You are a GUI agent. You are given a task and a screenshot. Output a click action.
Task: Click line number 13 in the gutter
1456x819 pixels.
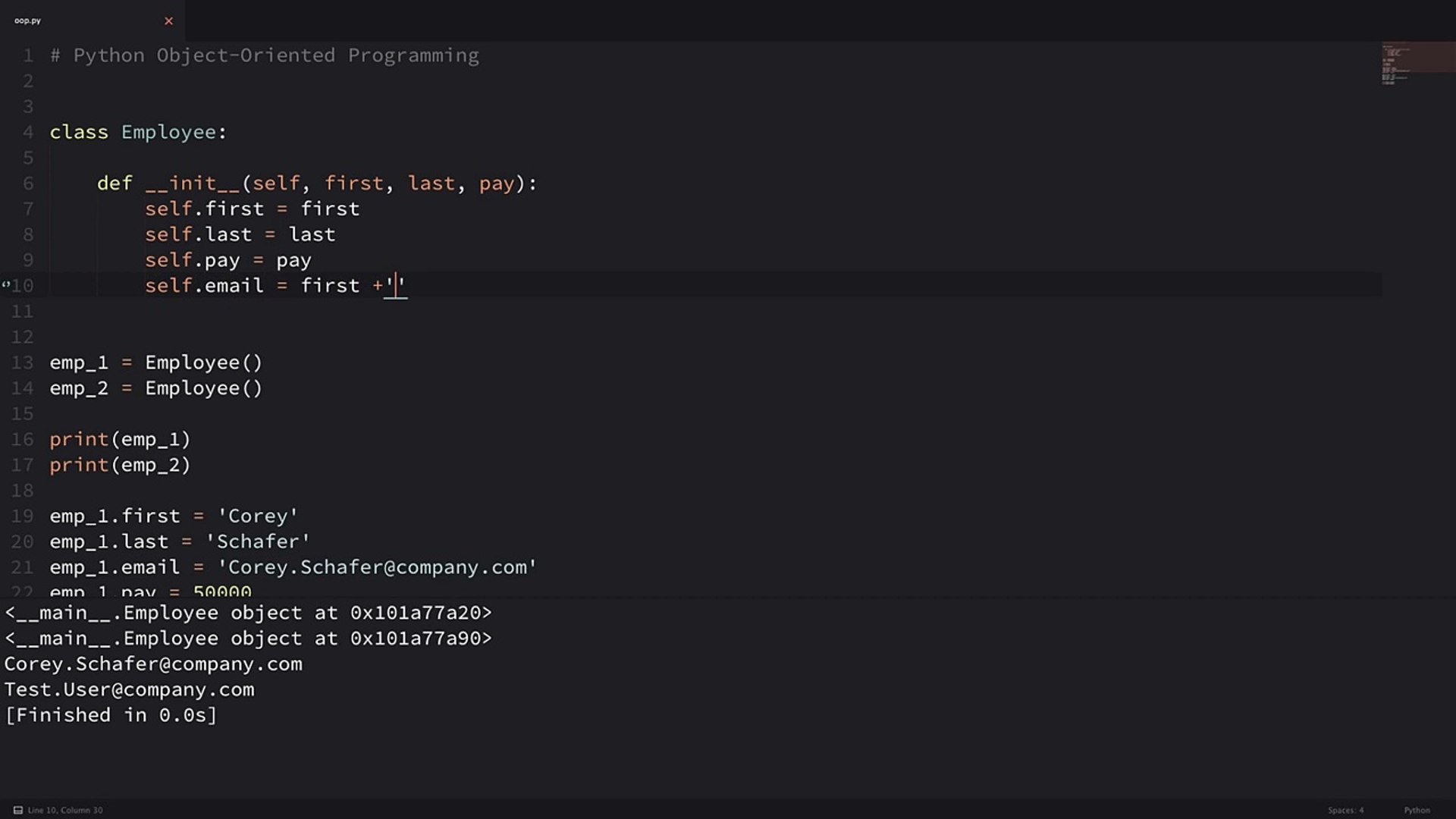(23, 362)
